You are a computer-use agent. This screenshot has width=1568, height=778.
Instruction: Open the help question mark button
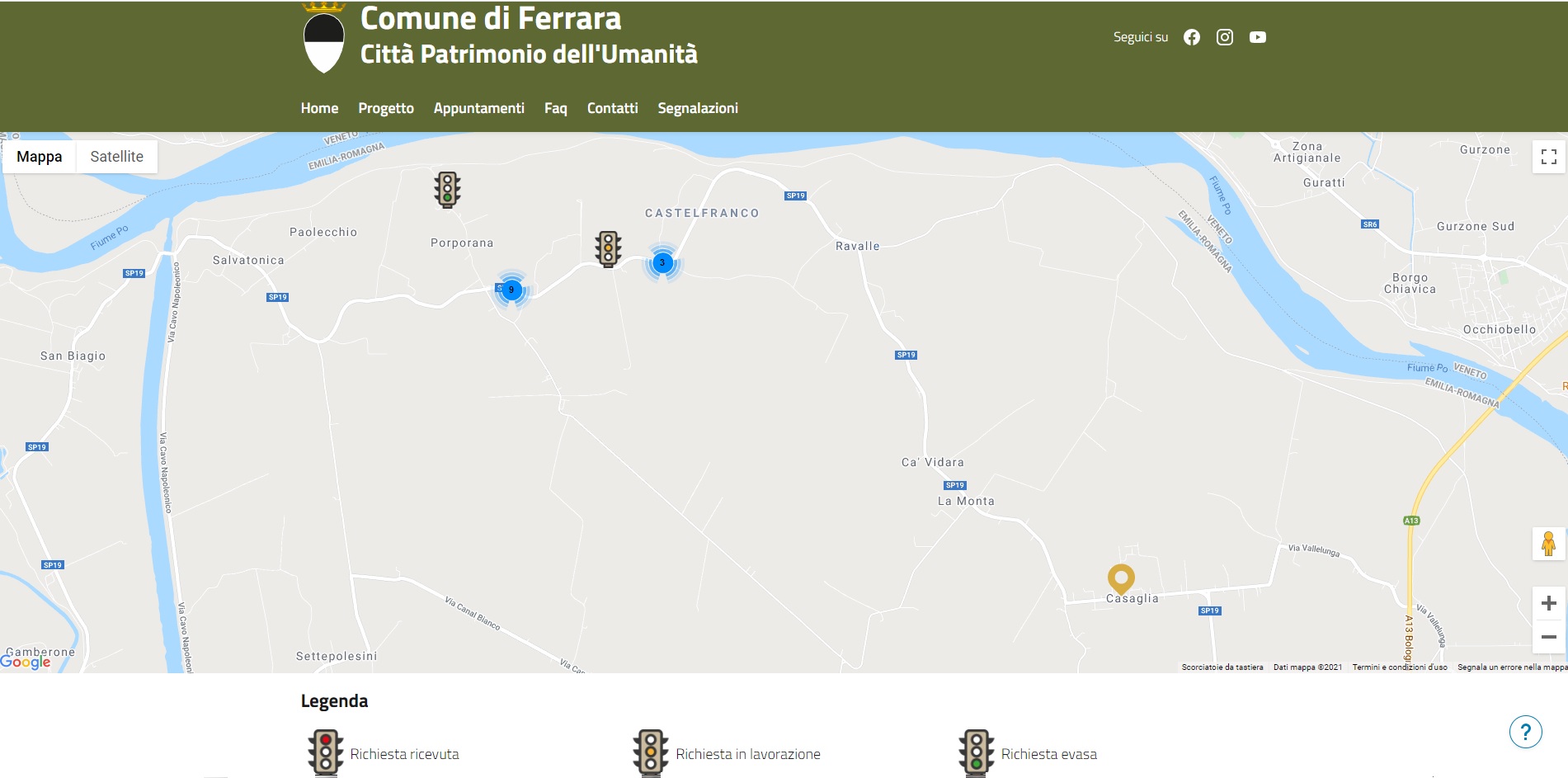[x=1526, y=732]
